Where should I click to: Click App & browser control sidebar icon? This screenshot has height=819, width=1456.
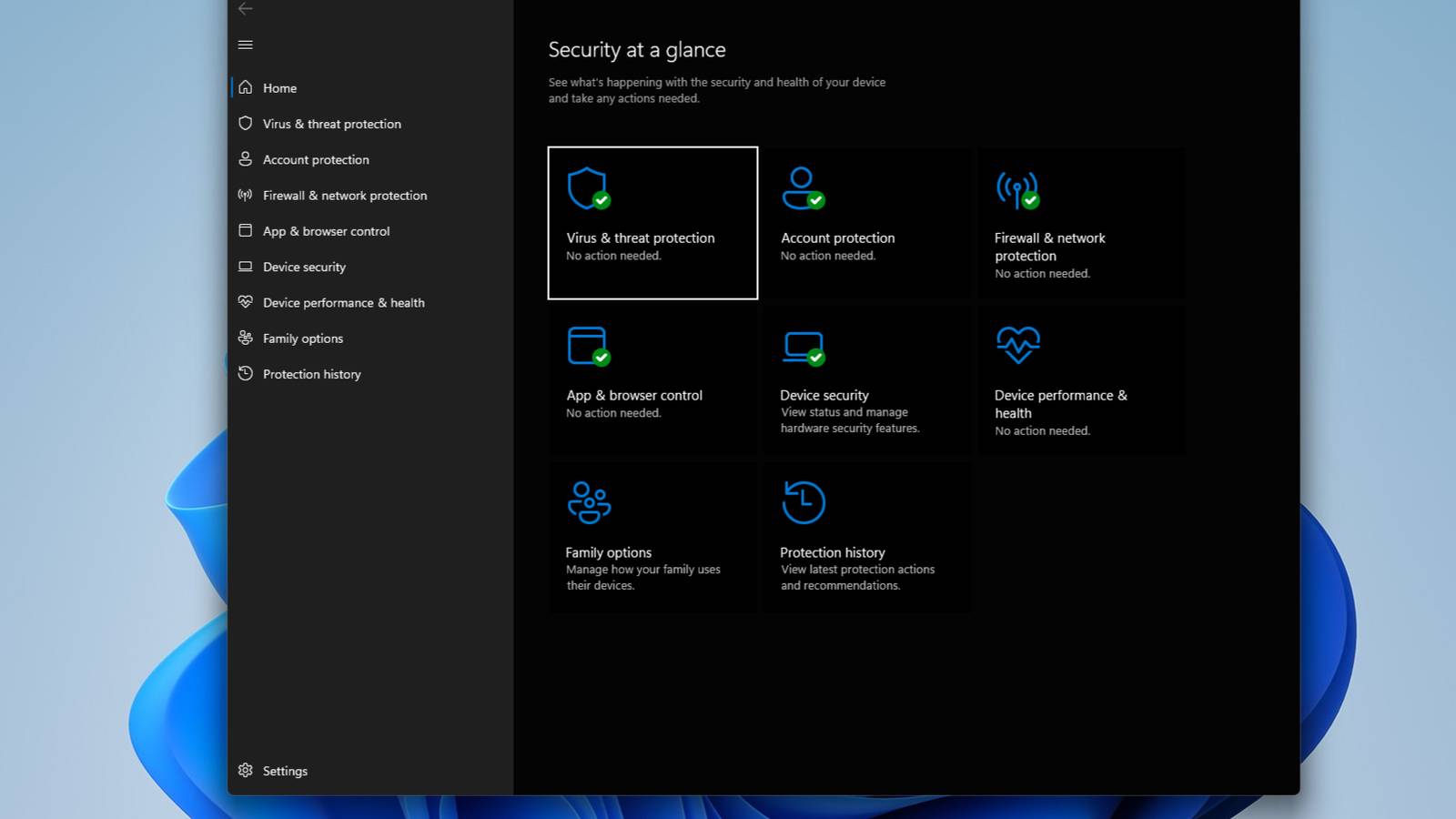click(x=246, y=231)
